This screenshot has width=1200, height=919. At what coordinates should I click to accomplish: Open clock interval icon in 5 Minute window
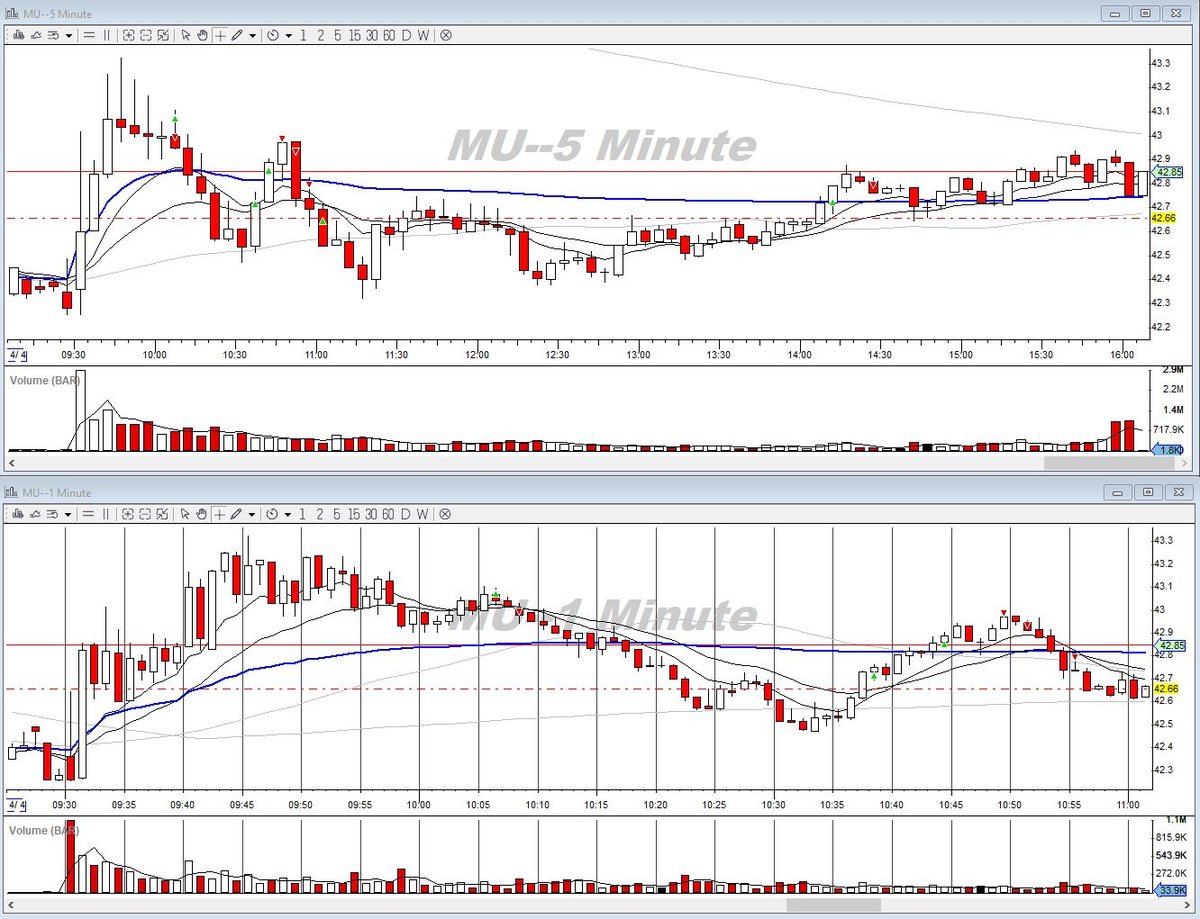[x=273, y=35]
